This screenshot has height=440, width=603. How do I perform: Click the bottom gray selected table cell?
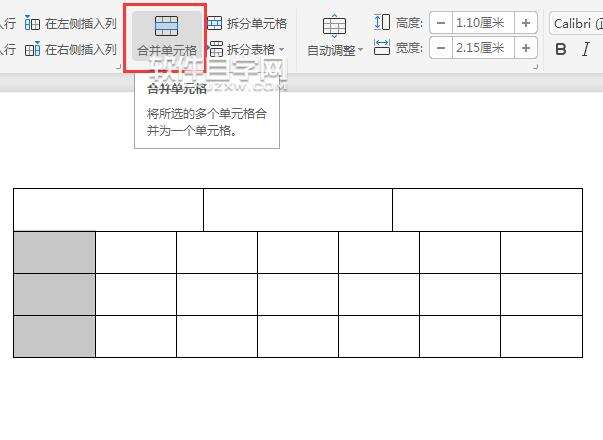55,337
